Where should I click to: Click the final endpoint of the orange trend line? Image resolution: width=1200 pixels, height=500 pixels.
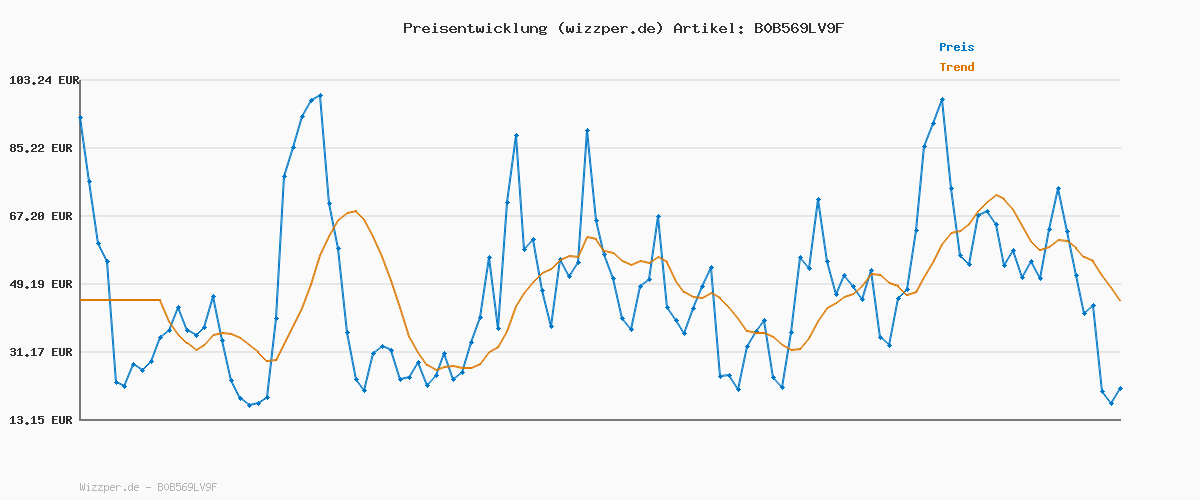[1120, 301]
